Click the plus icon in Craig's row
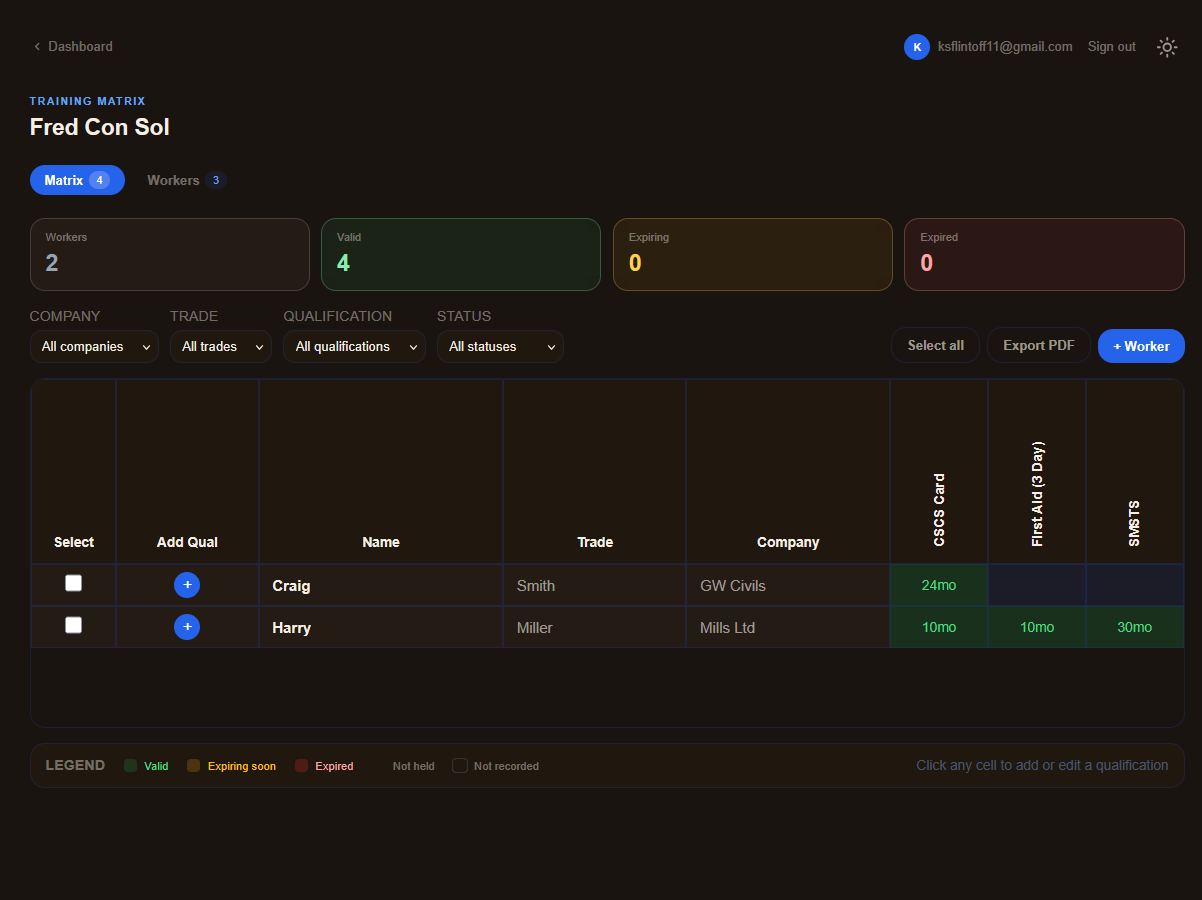The height and width of the screenshot is (900, 1202). 187,585
